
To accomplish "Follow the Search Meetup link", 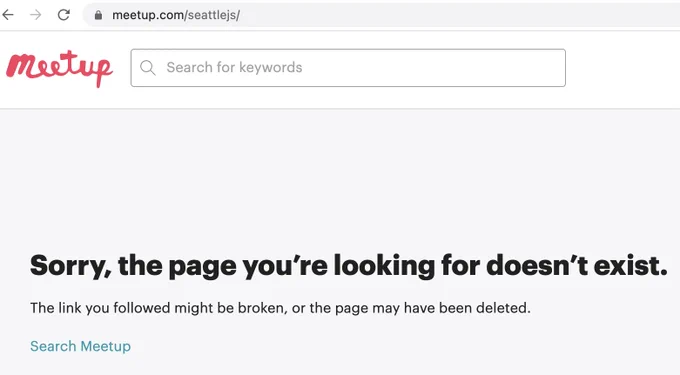I will point(80,346).
